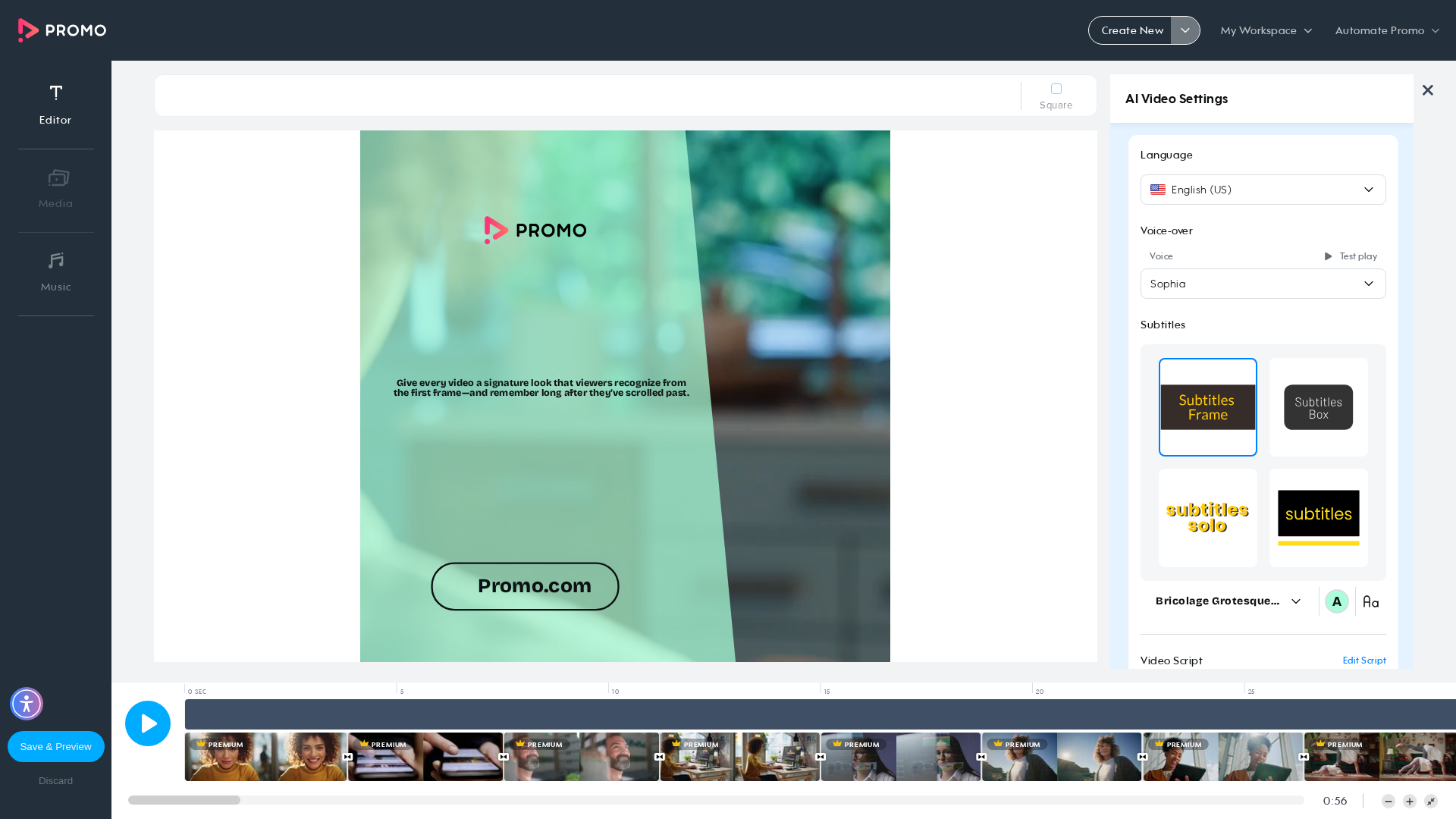The image size is (1456, 819).
Task: Select the subtitles solo style
Action: (1208, 518)
